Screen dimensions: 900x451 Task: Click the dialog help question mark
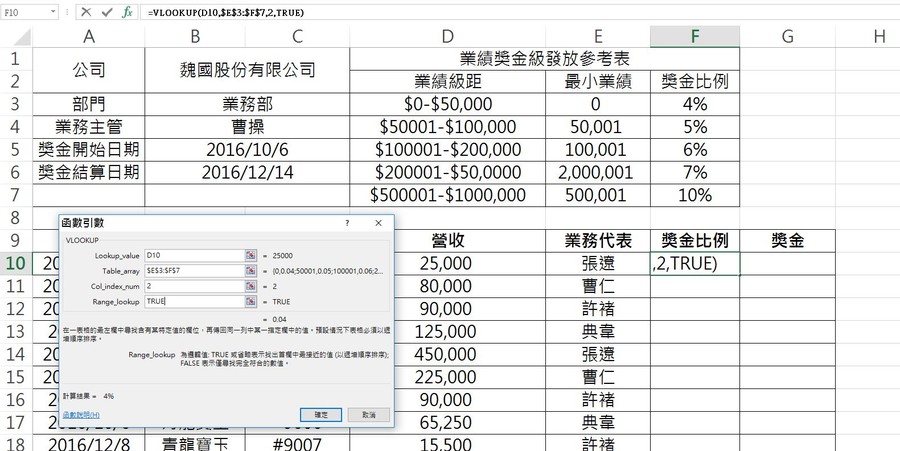(x=347, y=223)
